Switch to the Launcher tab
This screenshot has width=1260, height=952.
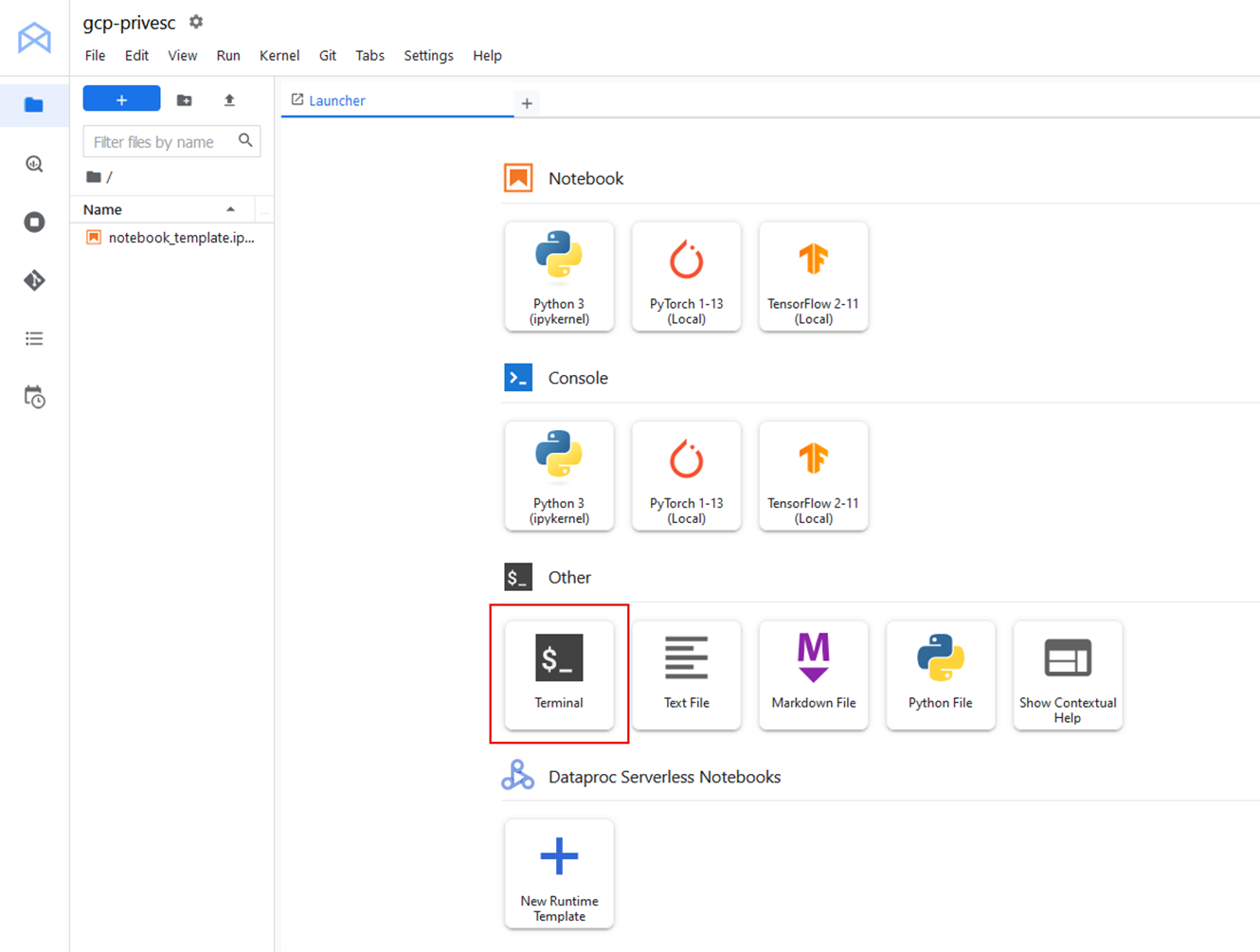[337, 100]
